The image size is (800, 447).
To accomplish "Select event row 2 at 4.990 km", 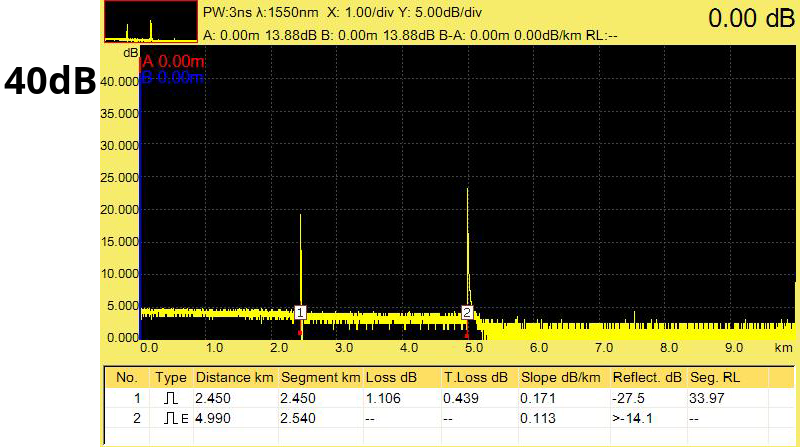I will coord(449,418).
